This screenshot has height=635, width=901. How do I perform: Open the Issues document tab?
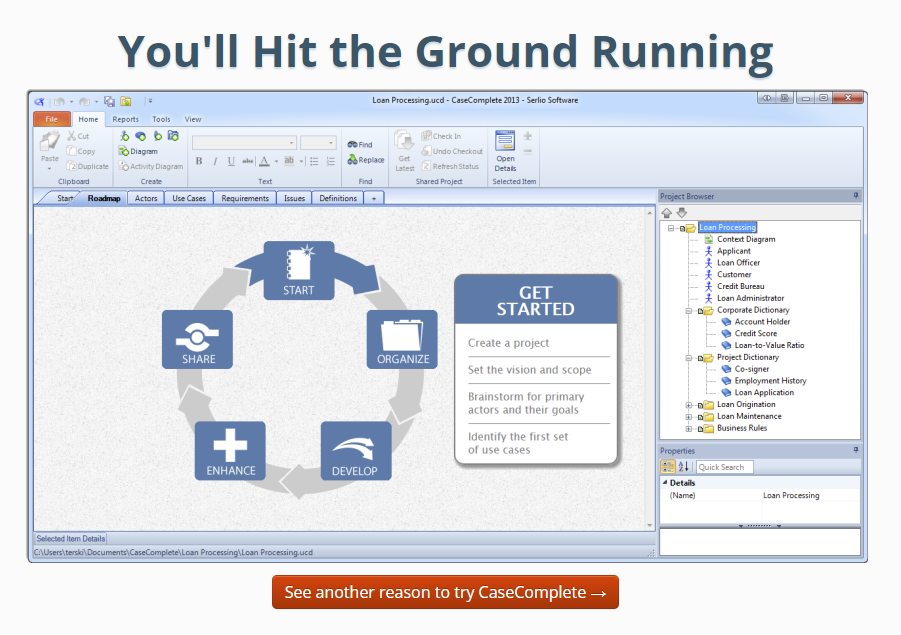click(x=294, y=198)
